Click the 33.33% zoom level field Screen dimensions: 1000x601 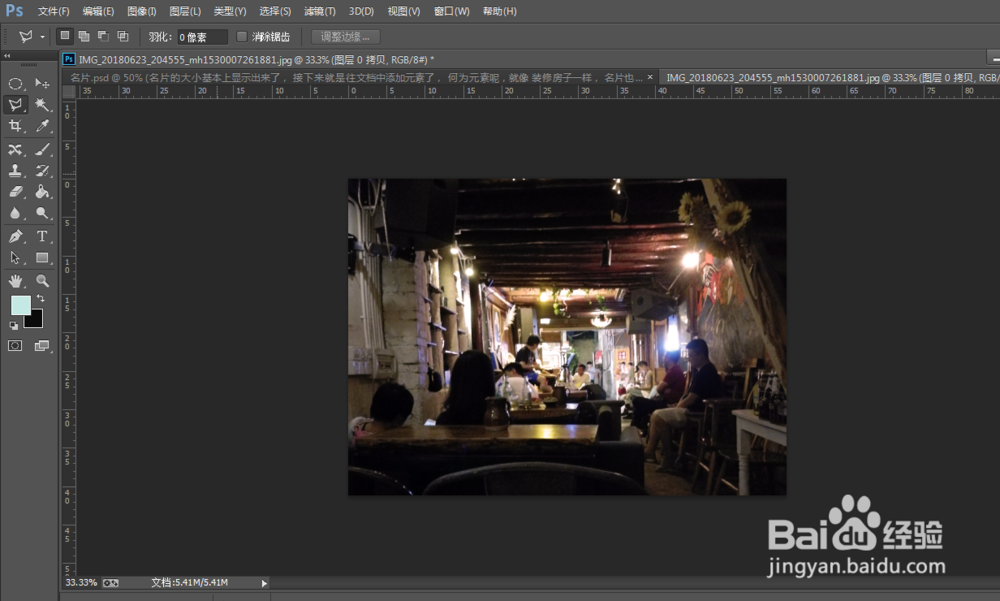point(81,582)
